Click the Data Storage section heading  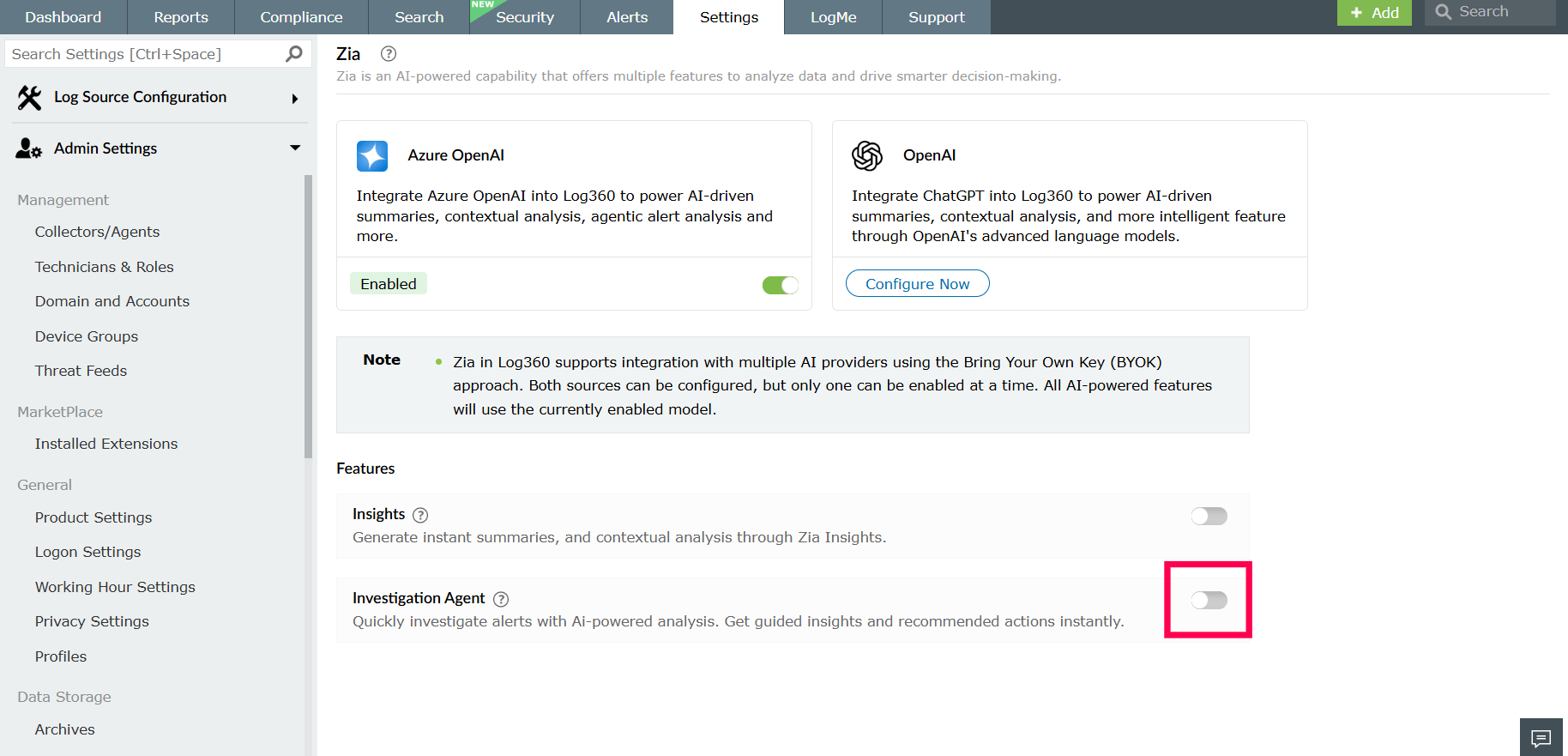pyautogui.click(x=64, y=697)
